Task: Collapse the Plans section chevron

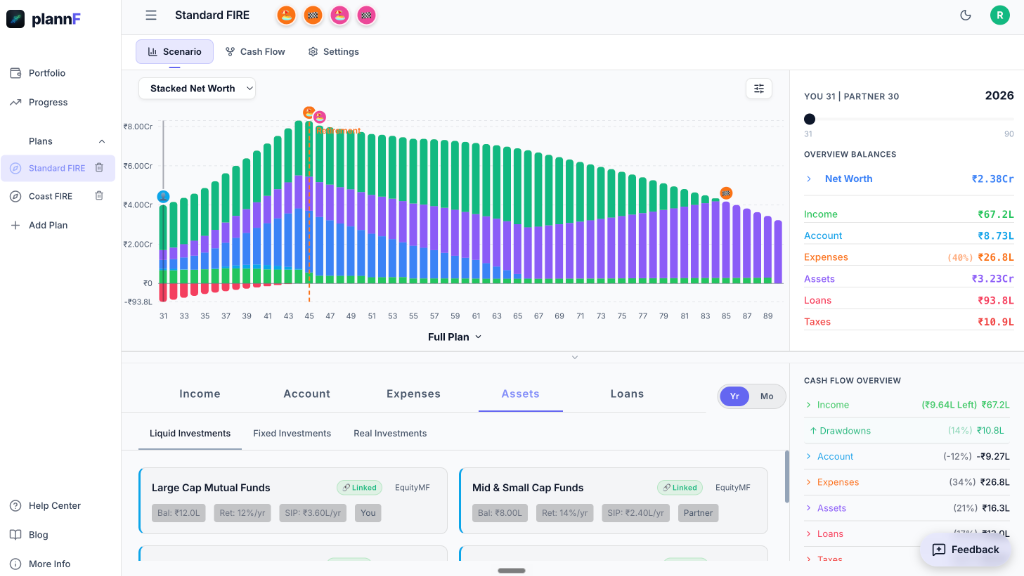Action: coord(102,142)
